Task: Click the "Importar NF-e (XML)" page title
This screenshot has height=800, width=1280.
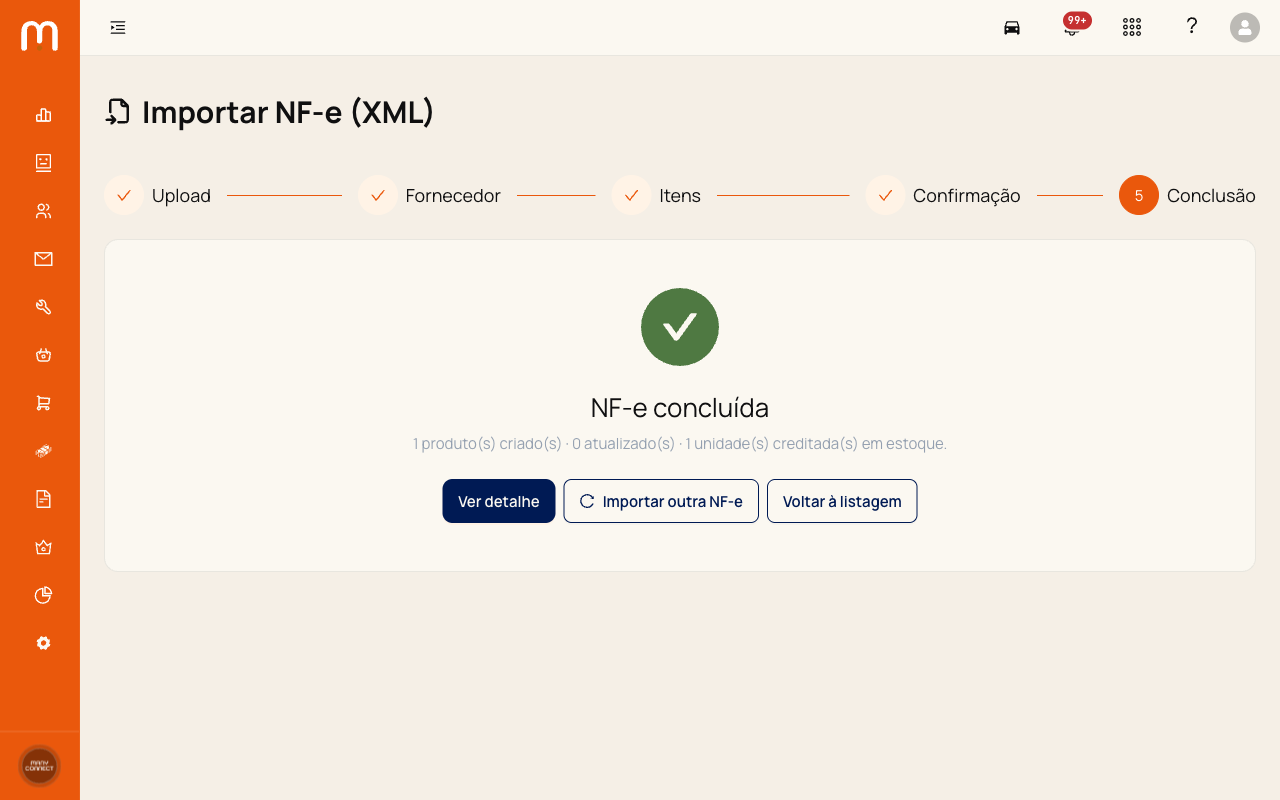Action: [288, 112]
